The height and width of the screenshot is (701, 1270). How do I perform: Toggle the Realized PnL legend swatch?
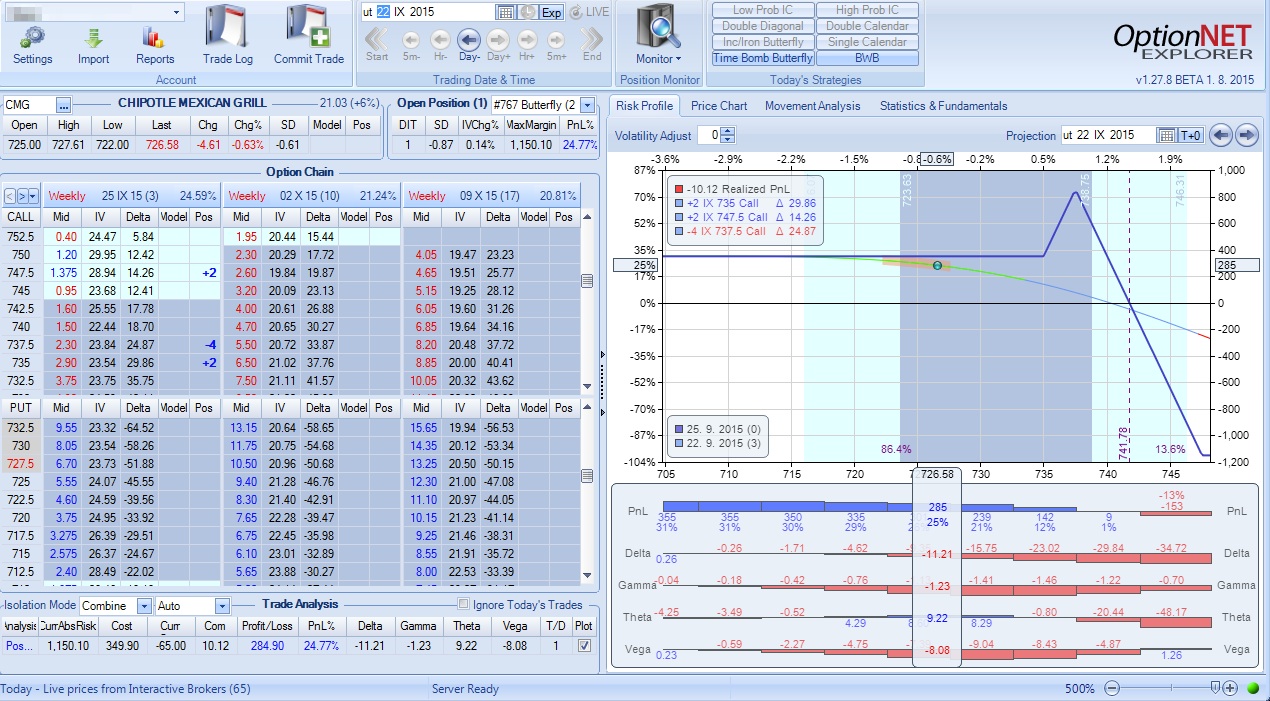point(678,189)
